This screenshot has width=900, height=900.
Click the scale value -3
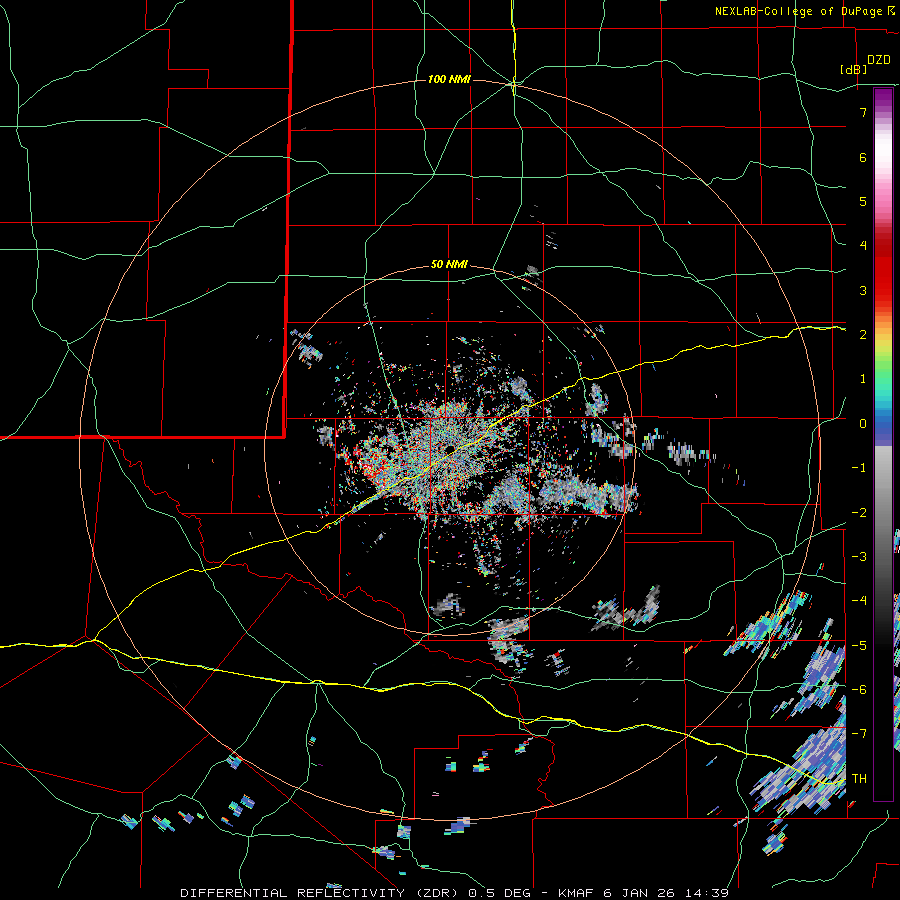(859, 557)
